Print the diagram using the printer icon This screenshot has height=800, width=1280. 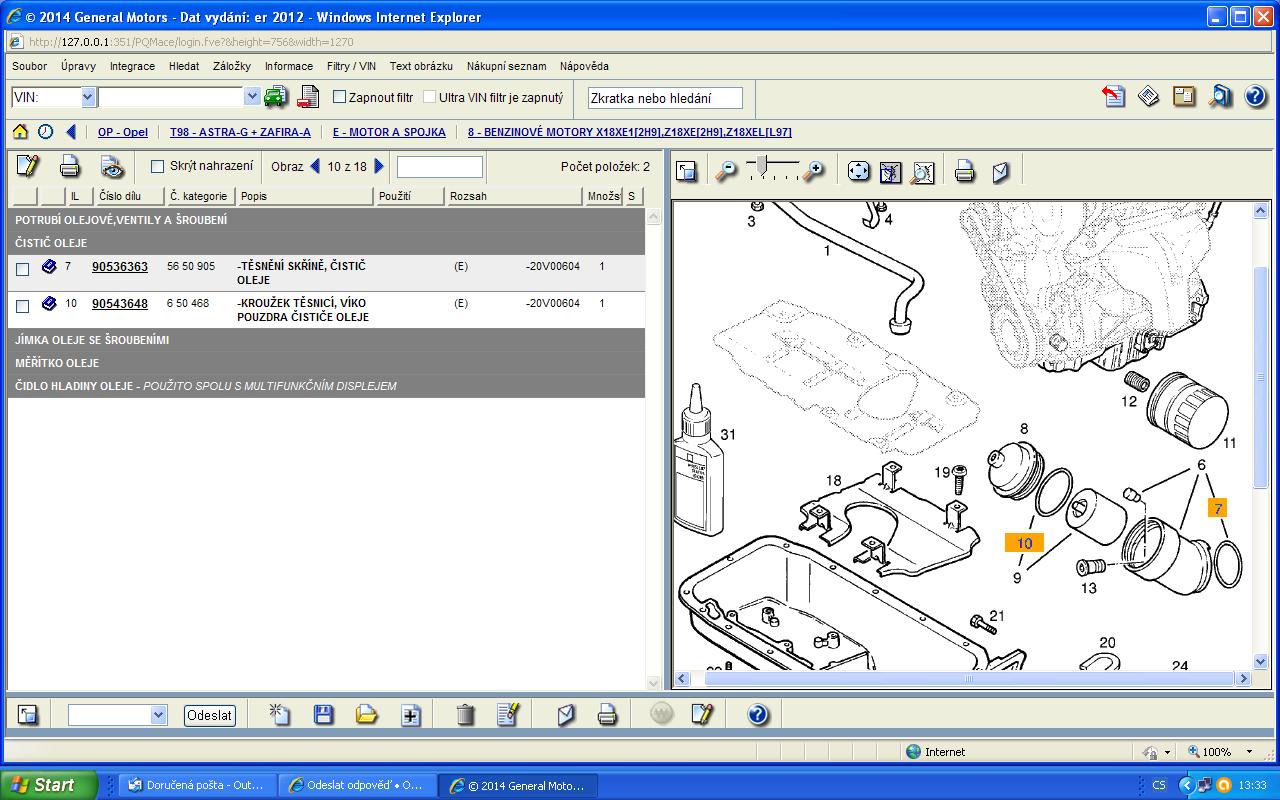coord(964,171)
